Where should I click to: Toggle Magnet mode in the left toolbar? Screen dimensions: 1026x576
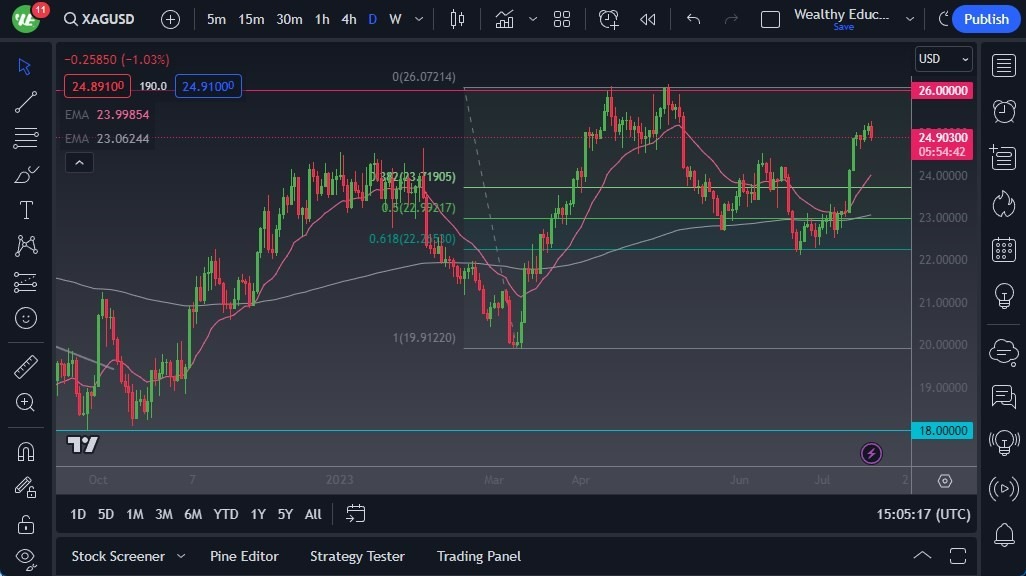25,451
